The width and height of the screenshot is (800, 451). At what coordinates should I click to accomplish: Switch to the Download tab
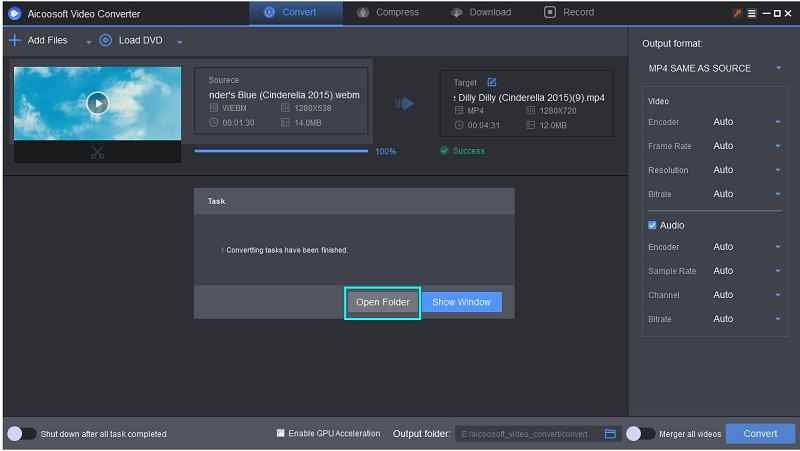pyautogui.click(x=482, y=12)
